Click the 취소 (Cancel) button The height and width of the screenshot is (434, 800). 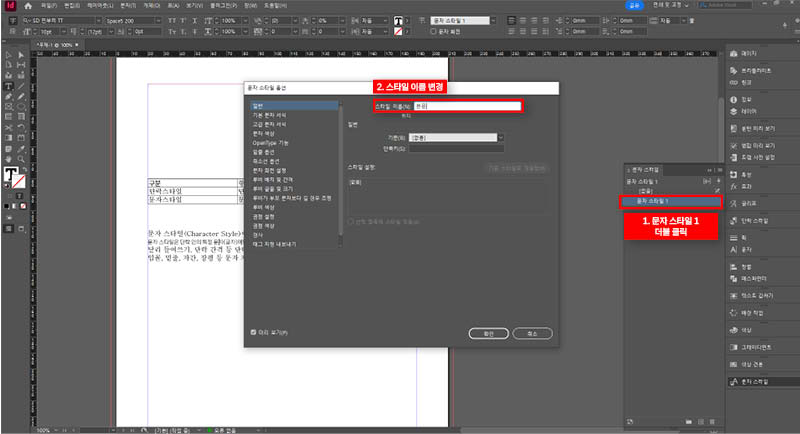[532, 334]
